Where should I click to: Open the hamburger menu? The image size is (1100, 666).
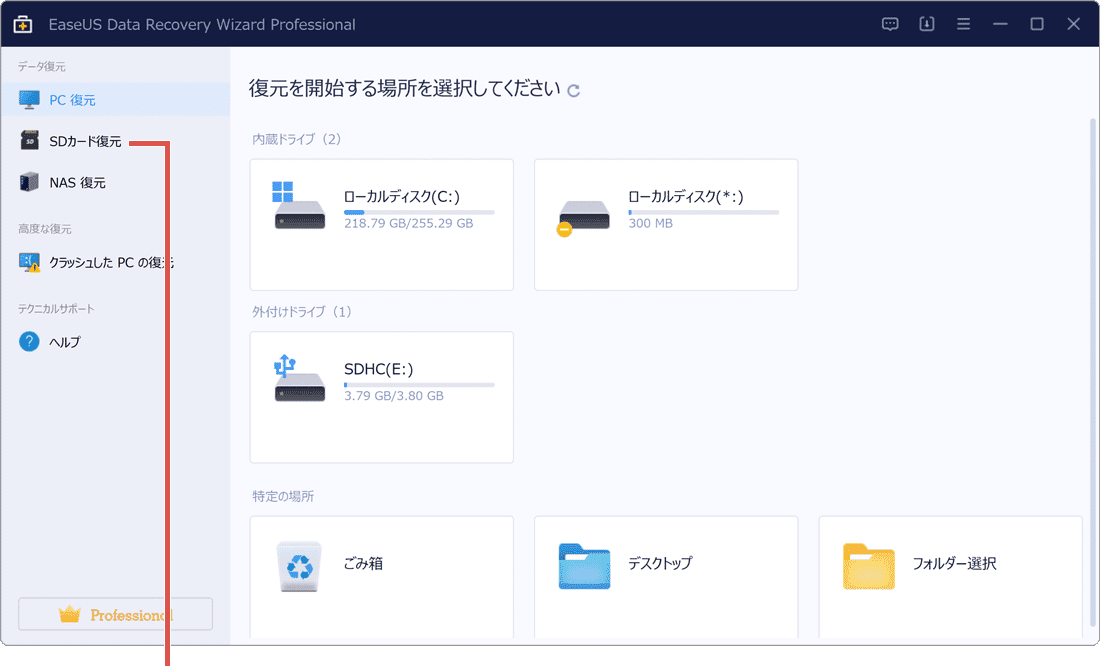pos(963,23)
